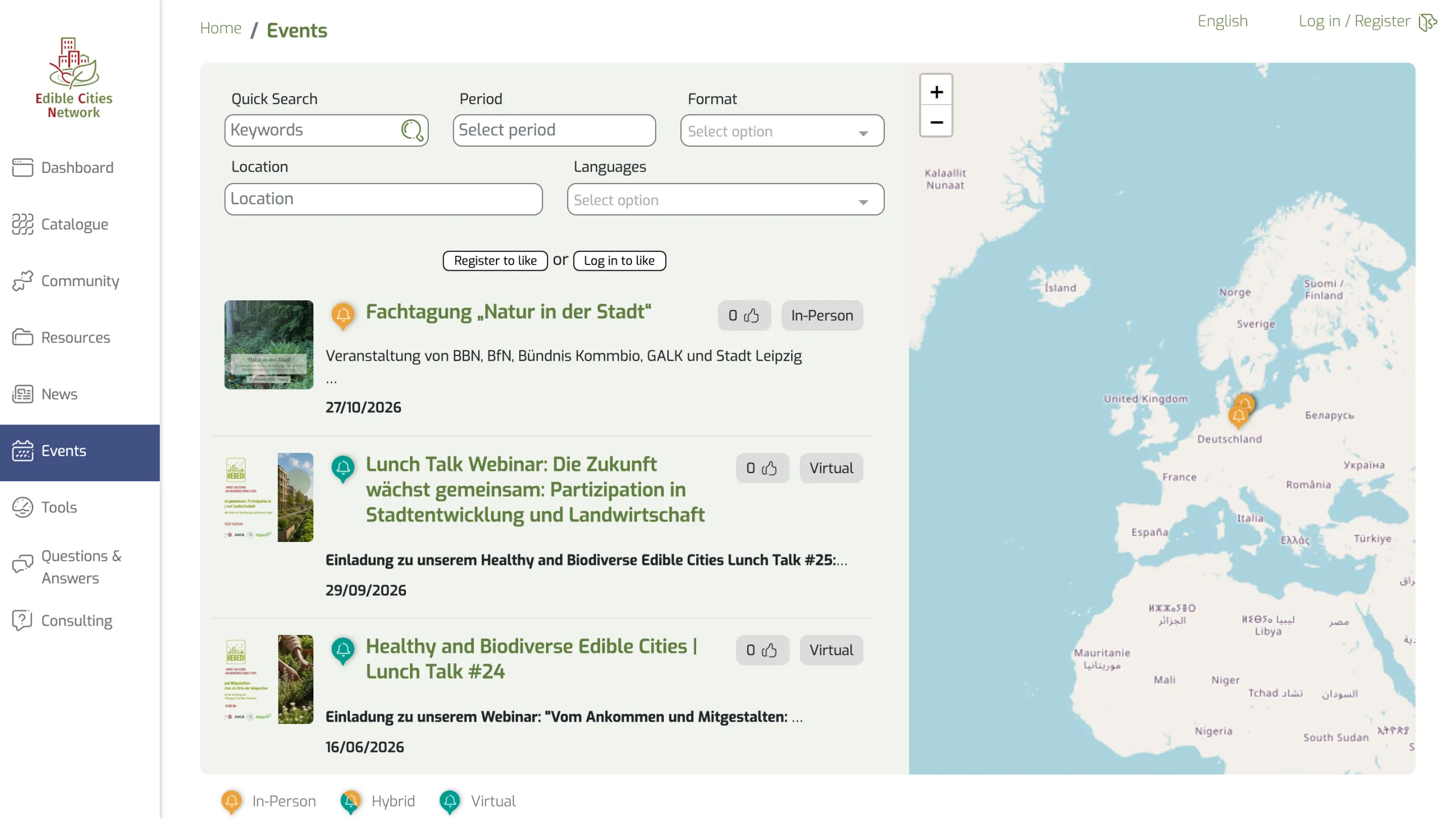
Task: Click the News newspaper icon
Action: pos(23,394)
